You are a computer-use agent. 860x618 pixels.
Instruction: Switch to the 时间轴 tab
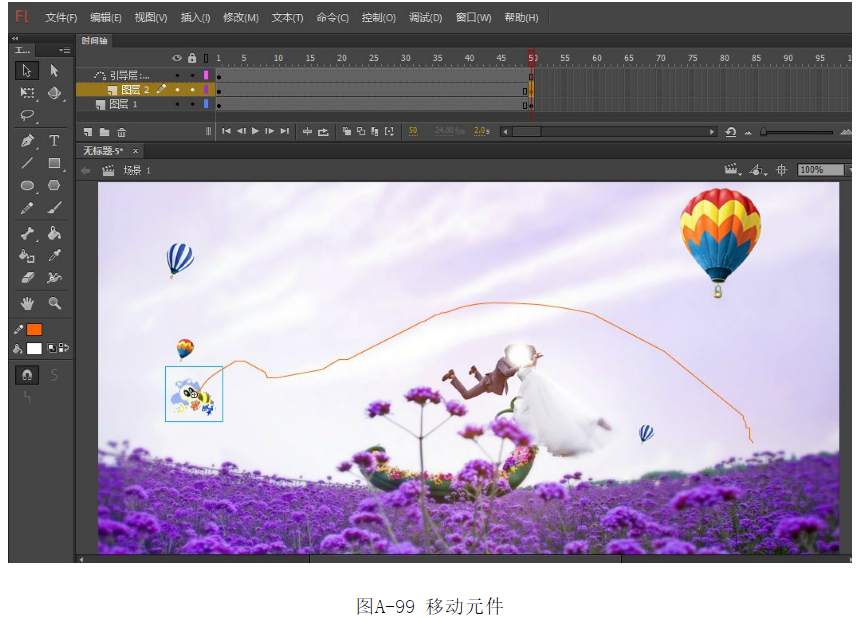tap(95, 41)
